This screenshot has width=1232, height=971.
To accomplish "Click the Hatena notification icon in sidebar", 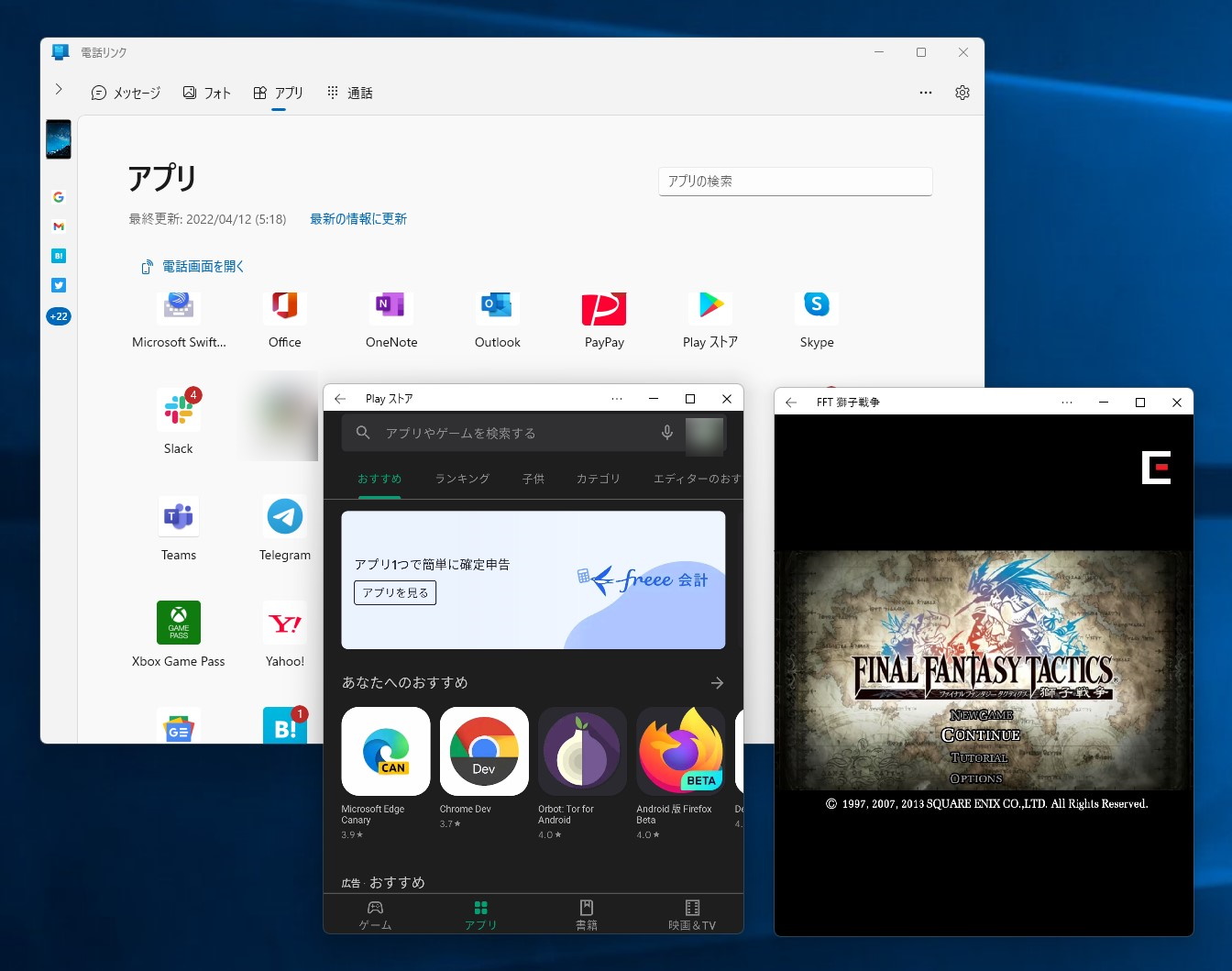I will pyautogui.click(x=59, y=256).
